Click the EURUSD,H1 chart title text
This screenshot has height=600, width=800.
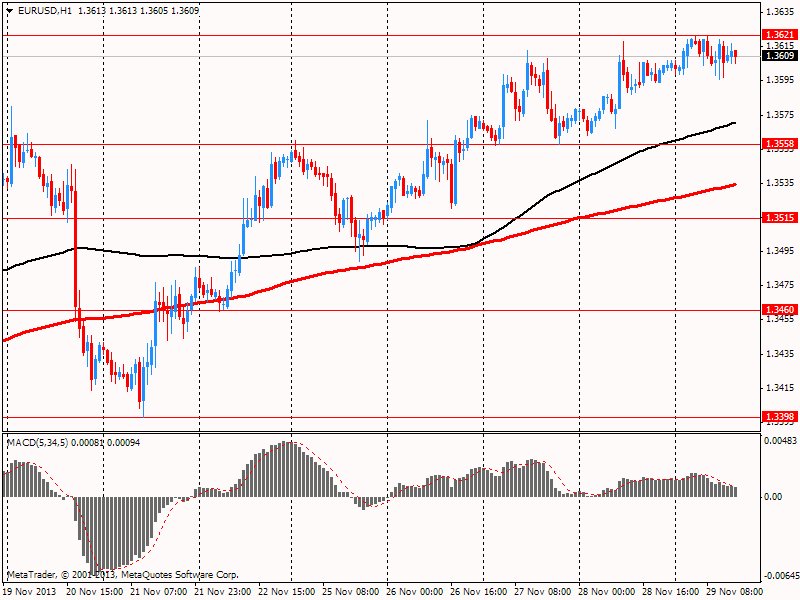coord(44,10)
